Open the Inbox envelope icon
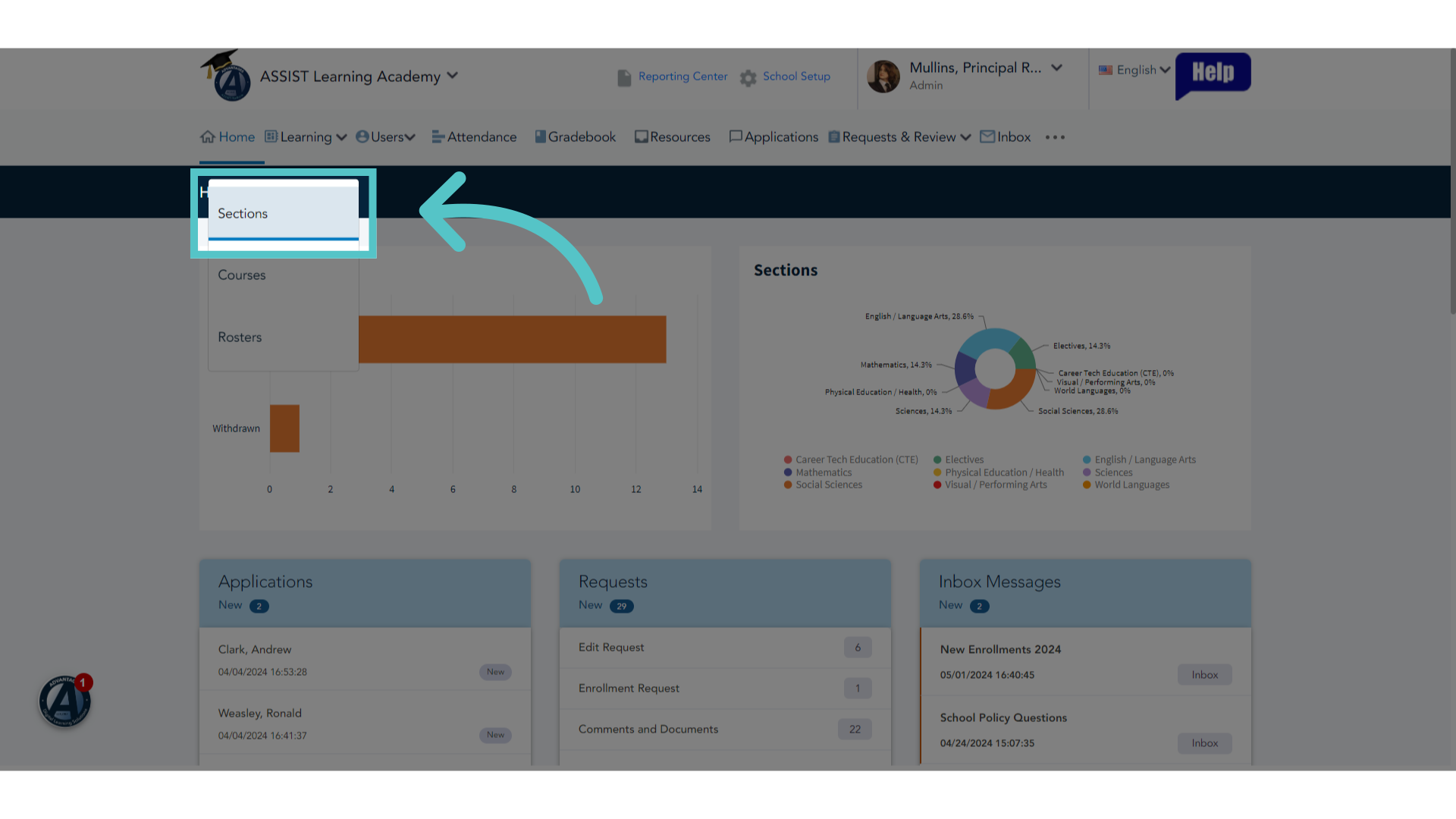 coord(987,136)
